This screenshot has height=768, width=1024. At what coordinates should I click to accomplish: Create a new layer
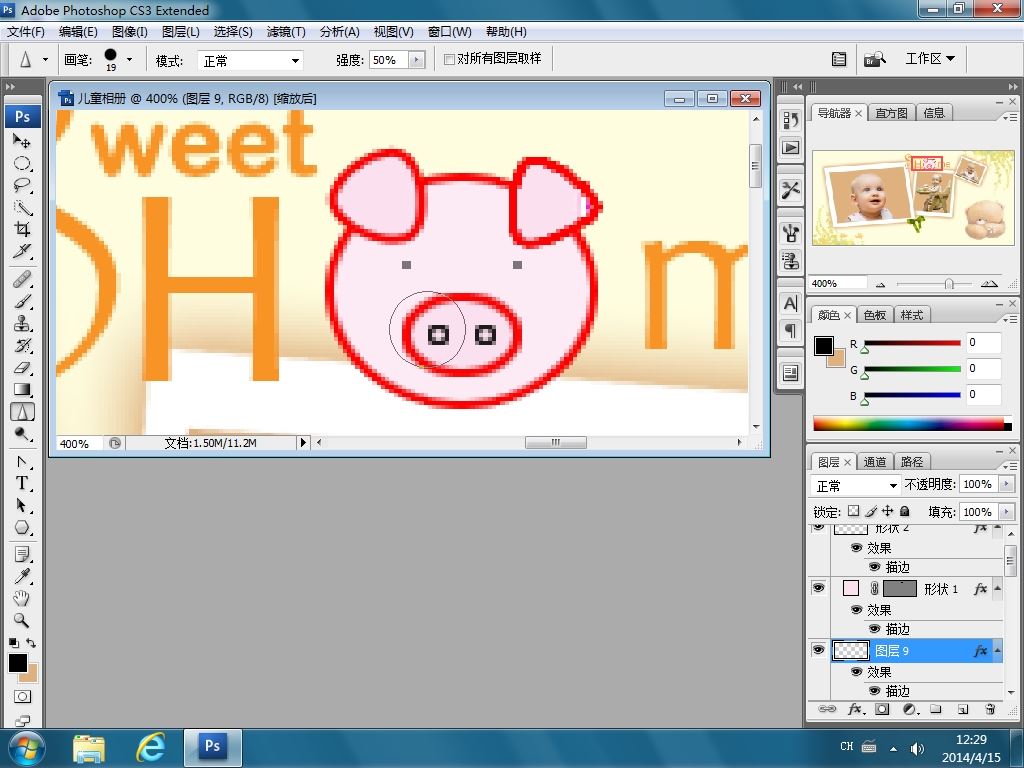963,709
